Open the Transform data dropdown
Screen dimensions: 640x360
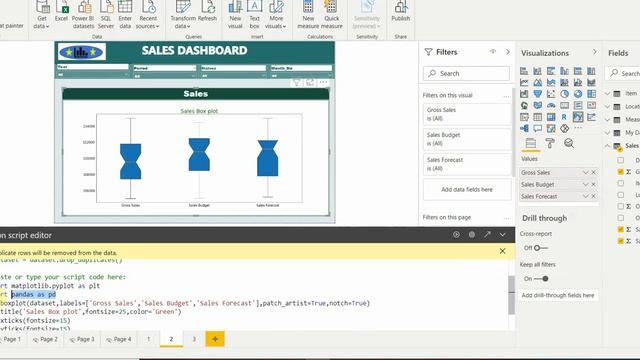[183, 15]
